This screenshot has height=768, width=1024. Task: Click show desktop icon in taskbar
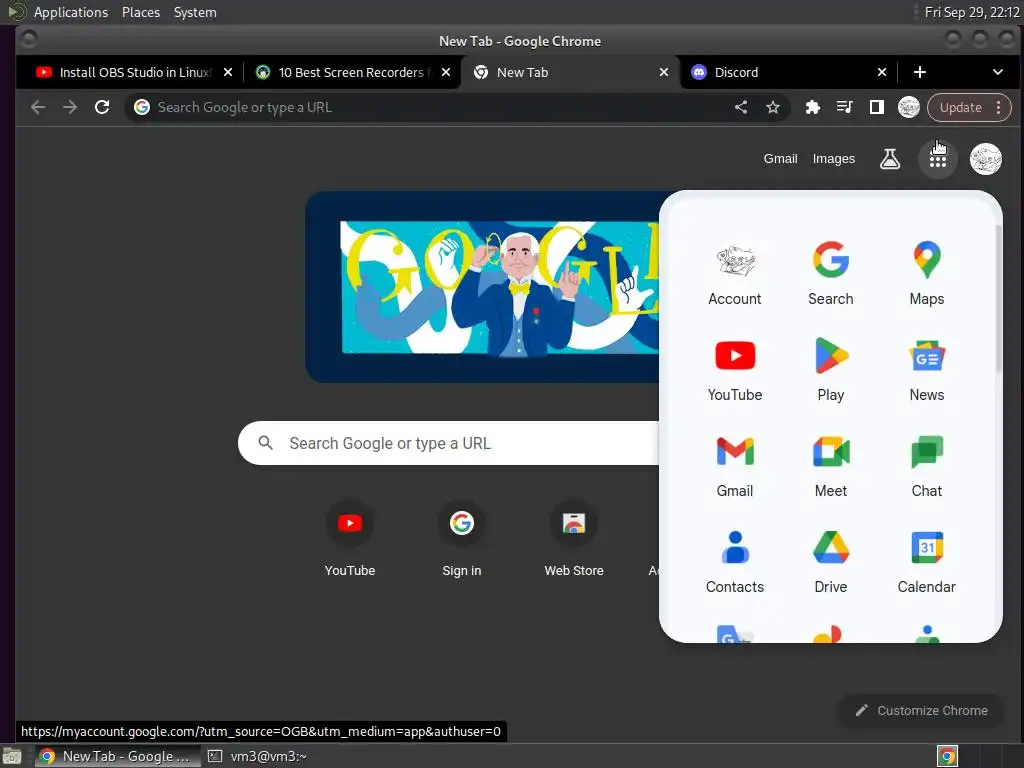coord(12,756)
